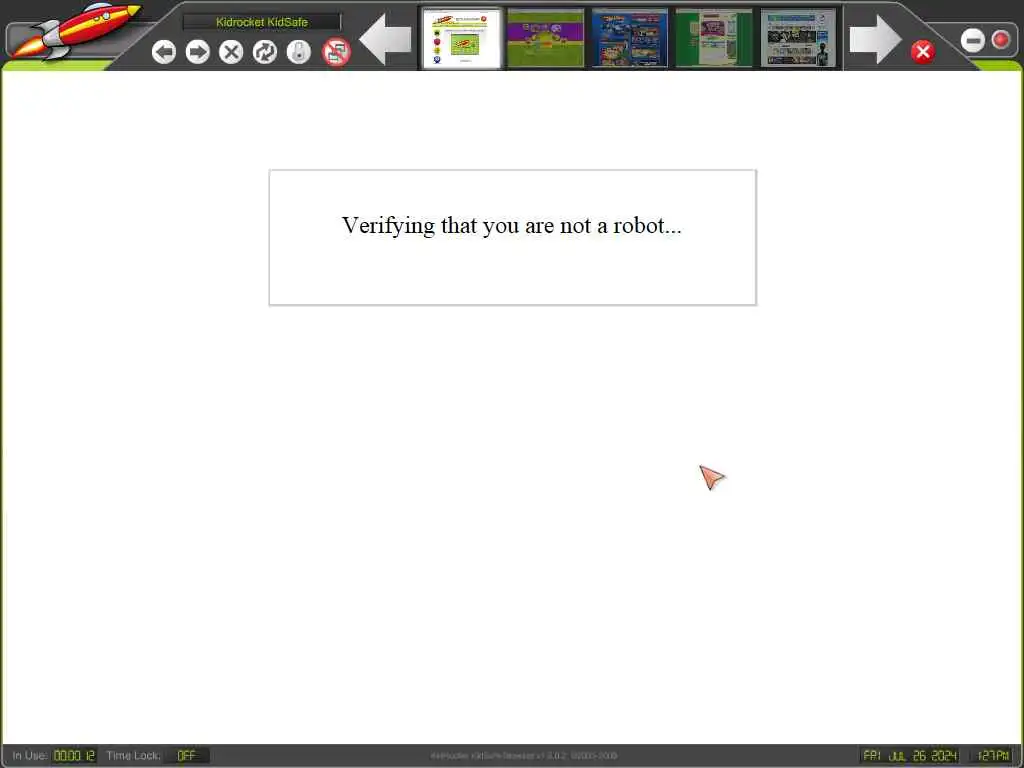Go forward with the forward arrow button
Image resolution: width=1024 pixels, height=768 pixels.
click(197, 52)
